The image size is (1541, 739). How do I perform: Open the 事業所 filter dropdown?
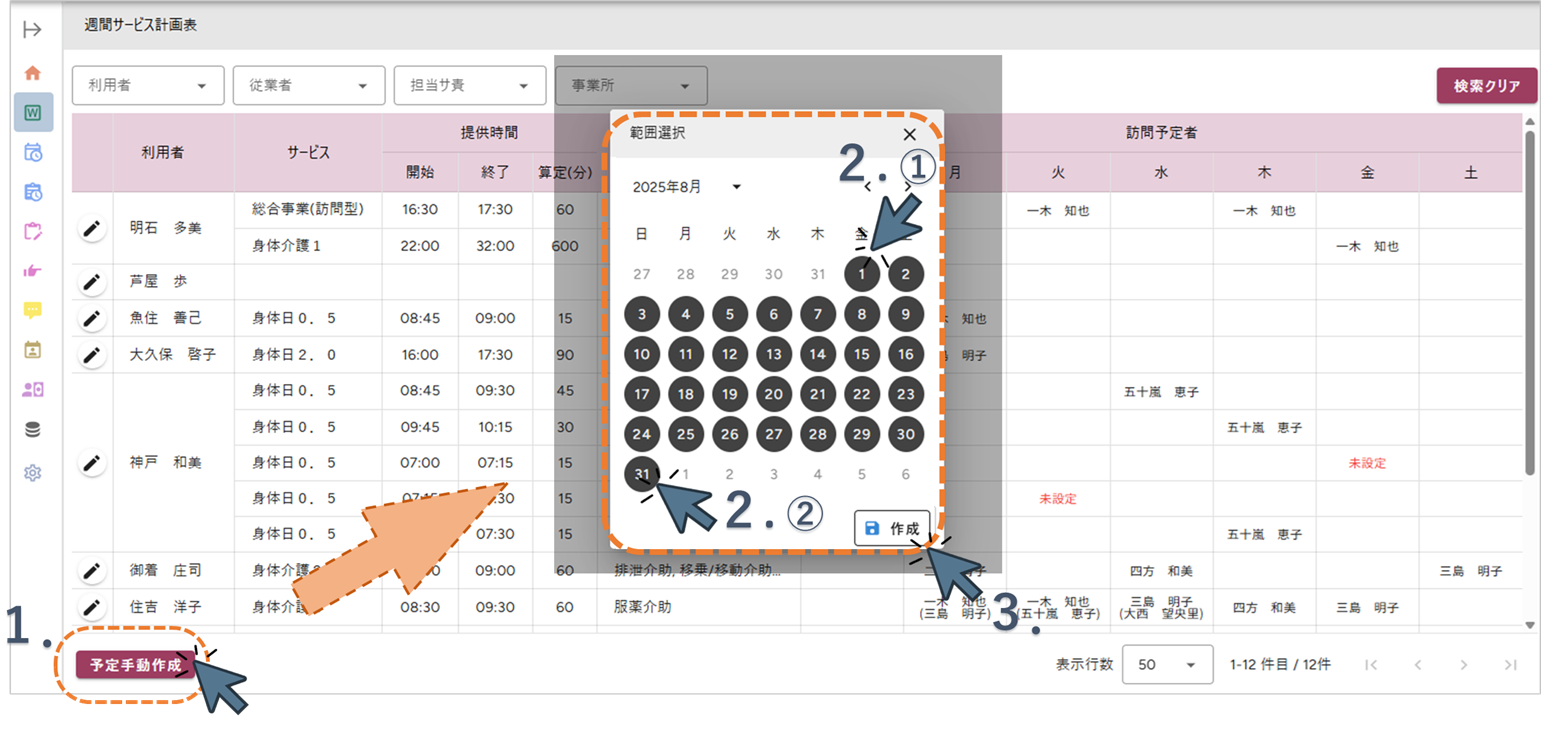point(631,86)
